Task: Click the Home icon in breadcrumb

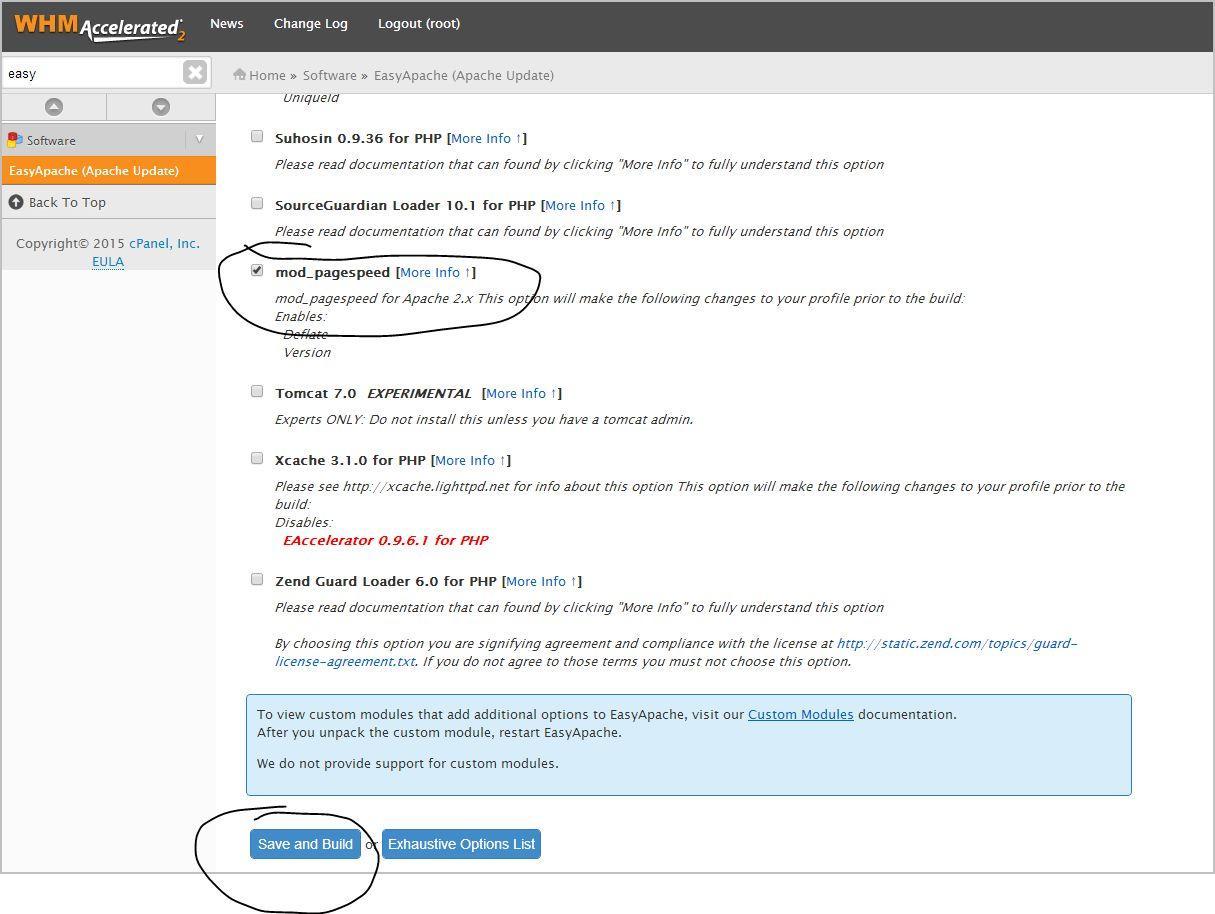Action: pos(240,75)
